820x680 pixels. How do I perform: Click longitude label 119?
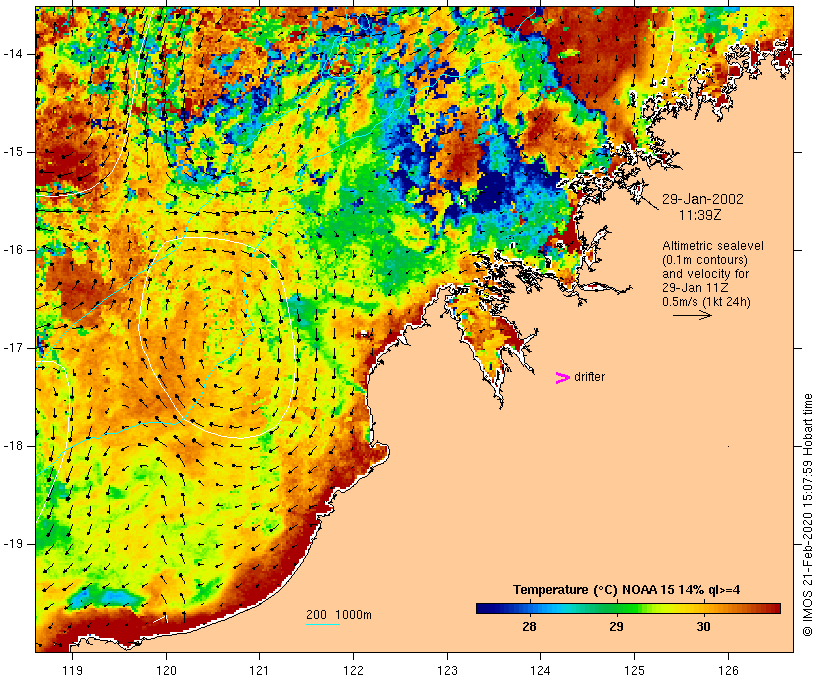coord(72,670)
